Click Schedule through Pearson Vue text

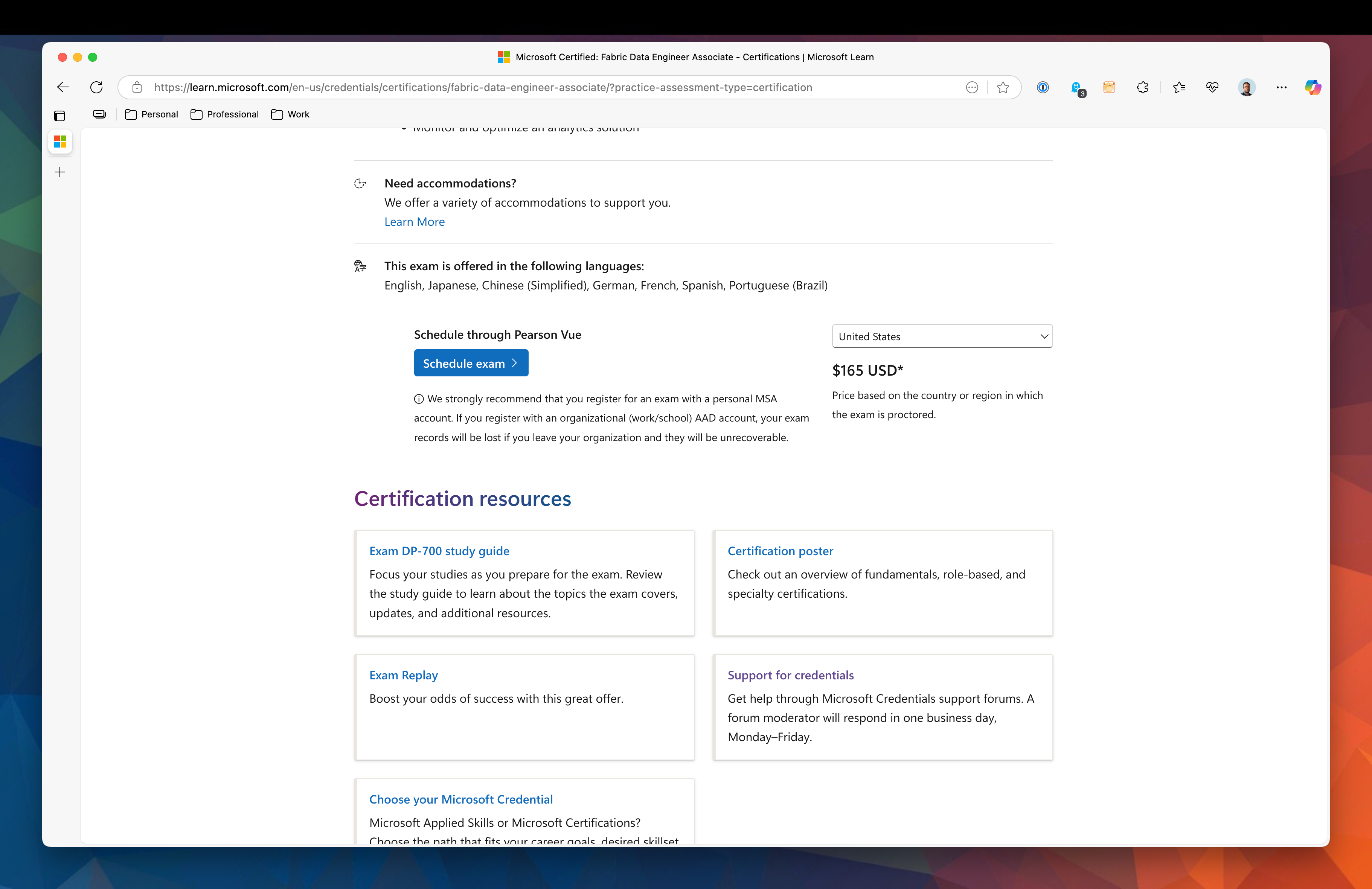[497, 334]
